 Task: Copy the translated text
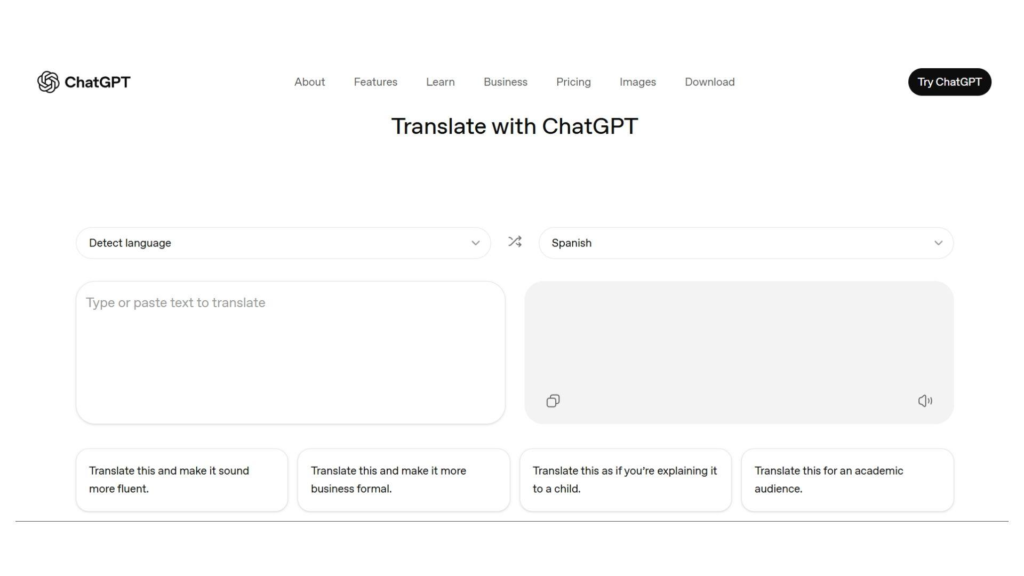coord(553,401)
